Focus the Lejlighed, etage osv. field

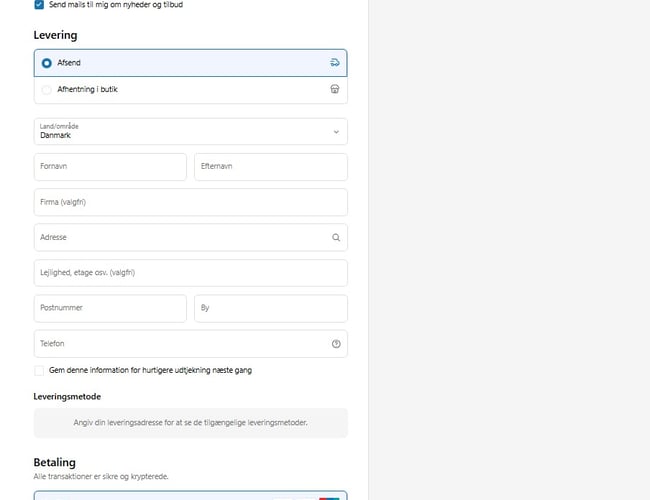(190, 273)
